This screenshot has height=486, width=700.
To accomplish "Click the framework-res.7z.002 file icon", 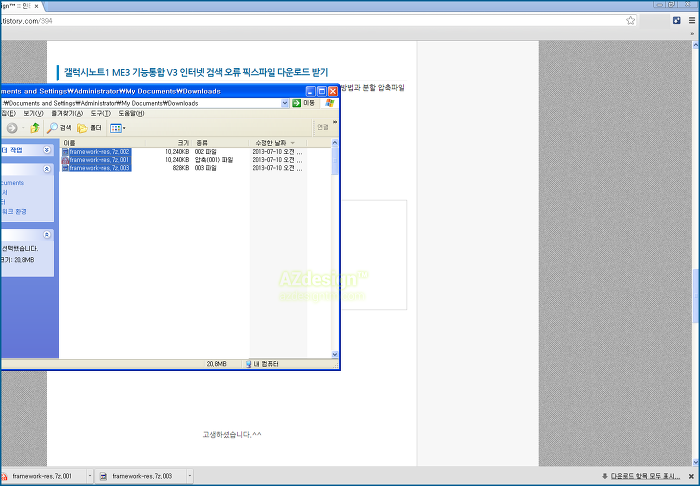I will [x=65, y=152].
